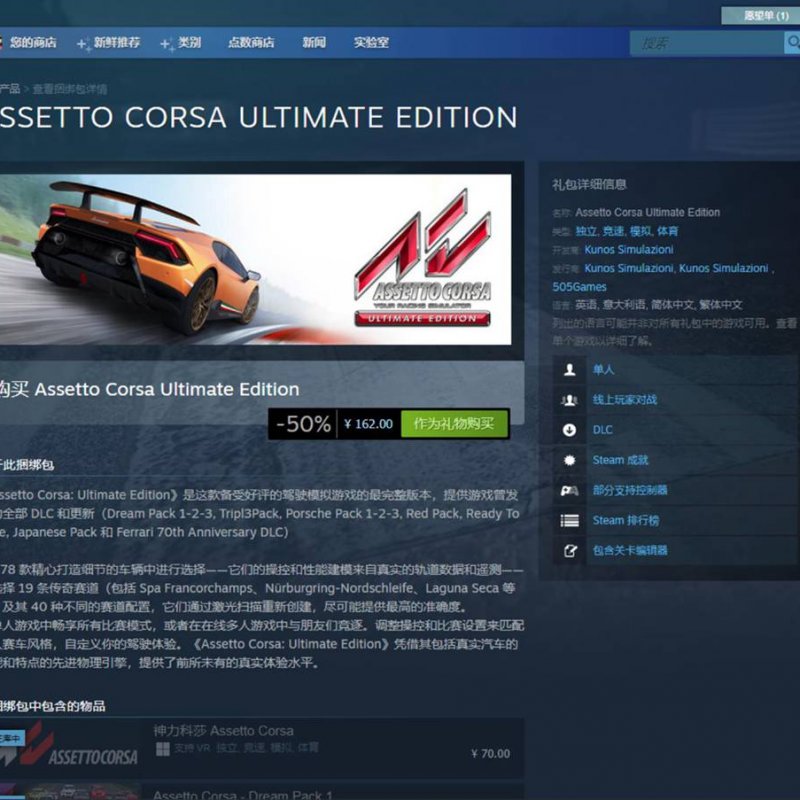Click the 查看捆绑包详情 breadcrumb link
Viewport: 800px width, 800px height.
point(70,89)
